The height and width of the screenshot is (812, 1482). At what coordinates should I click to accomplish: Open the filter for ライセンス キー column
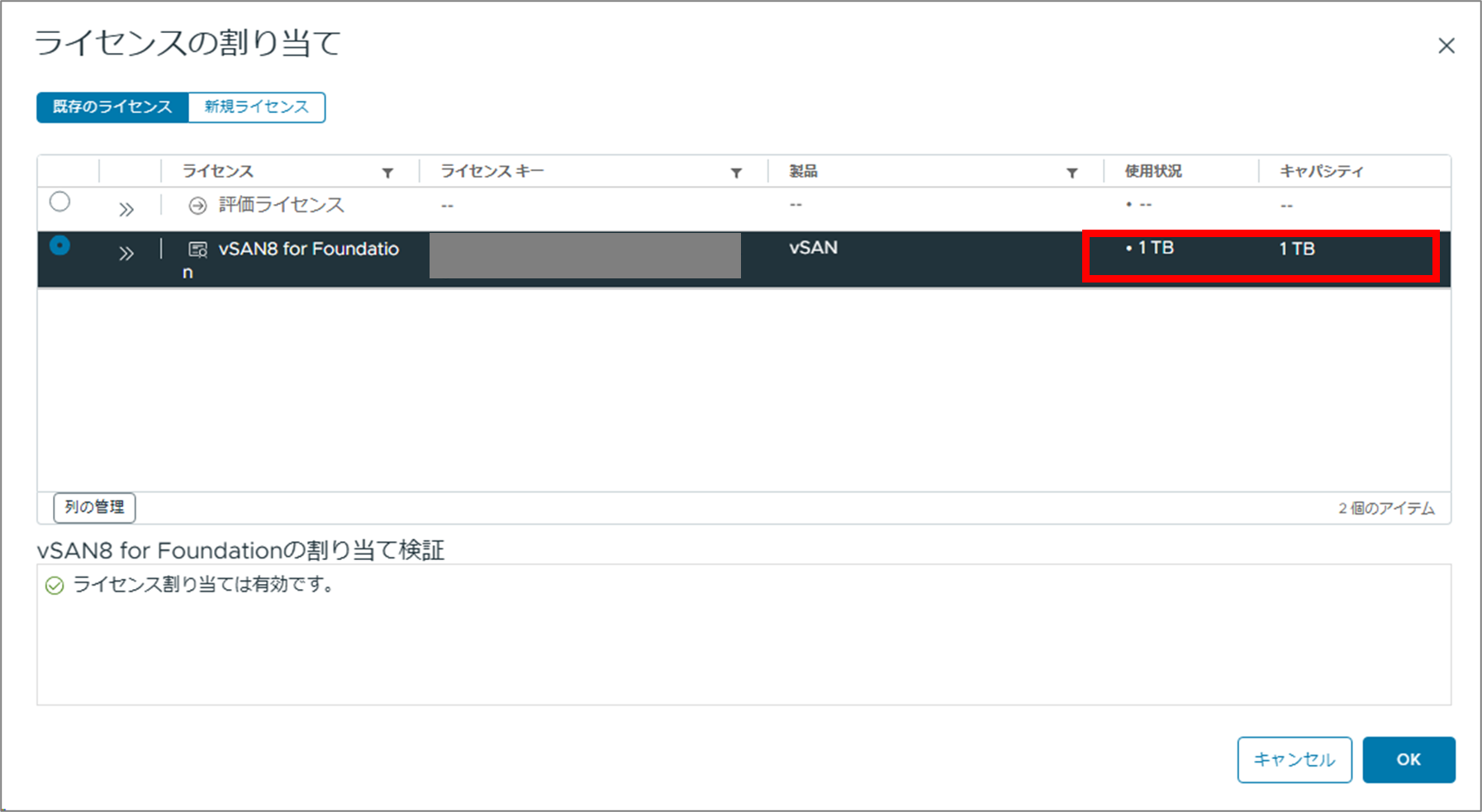click(736, 173)
